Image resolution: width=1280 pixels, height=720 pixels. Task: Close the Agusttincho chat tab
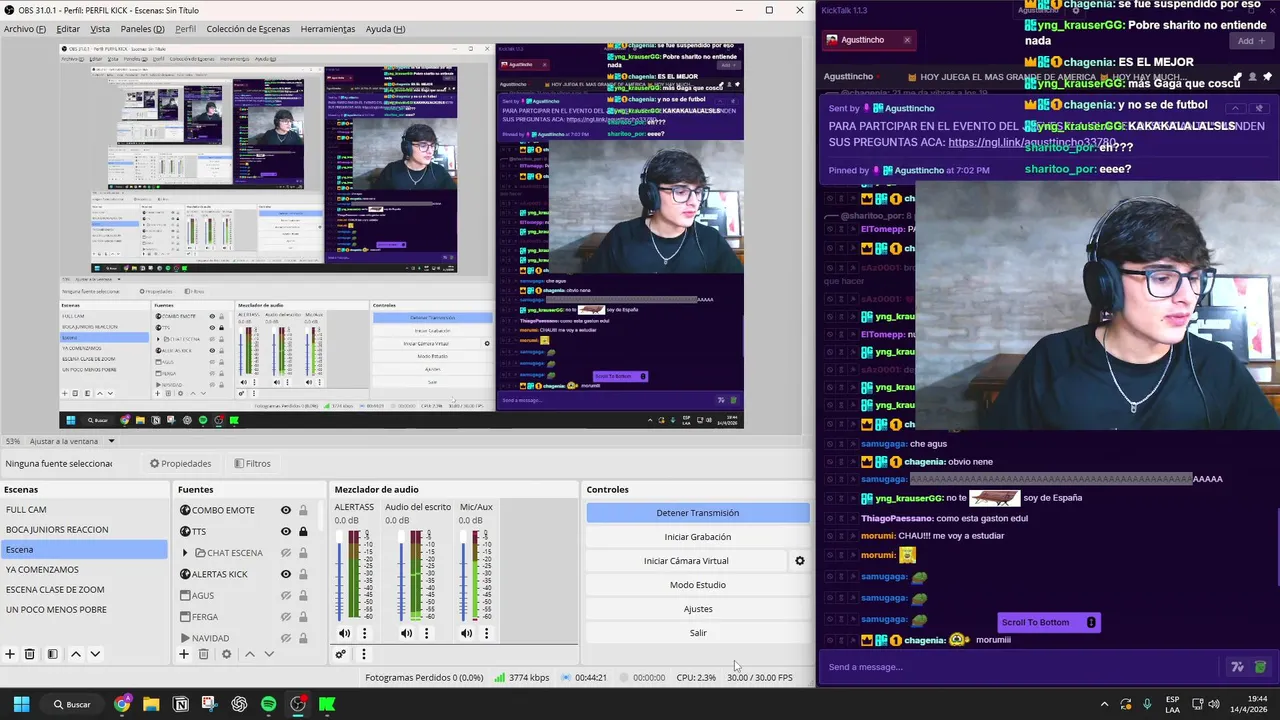[907, 40]
